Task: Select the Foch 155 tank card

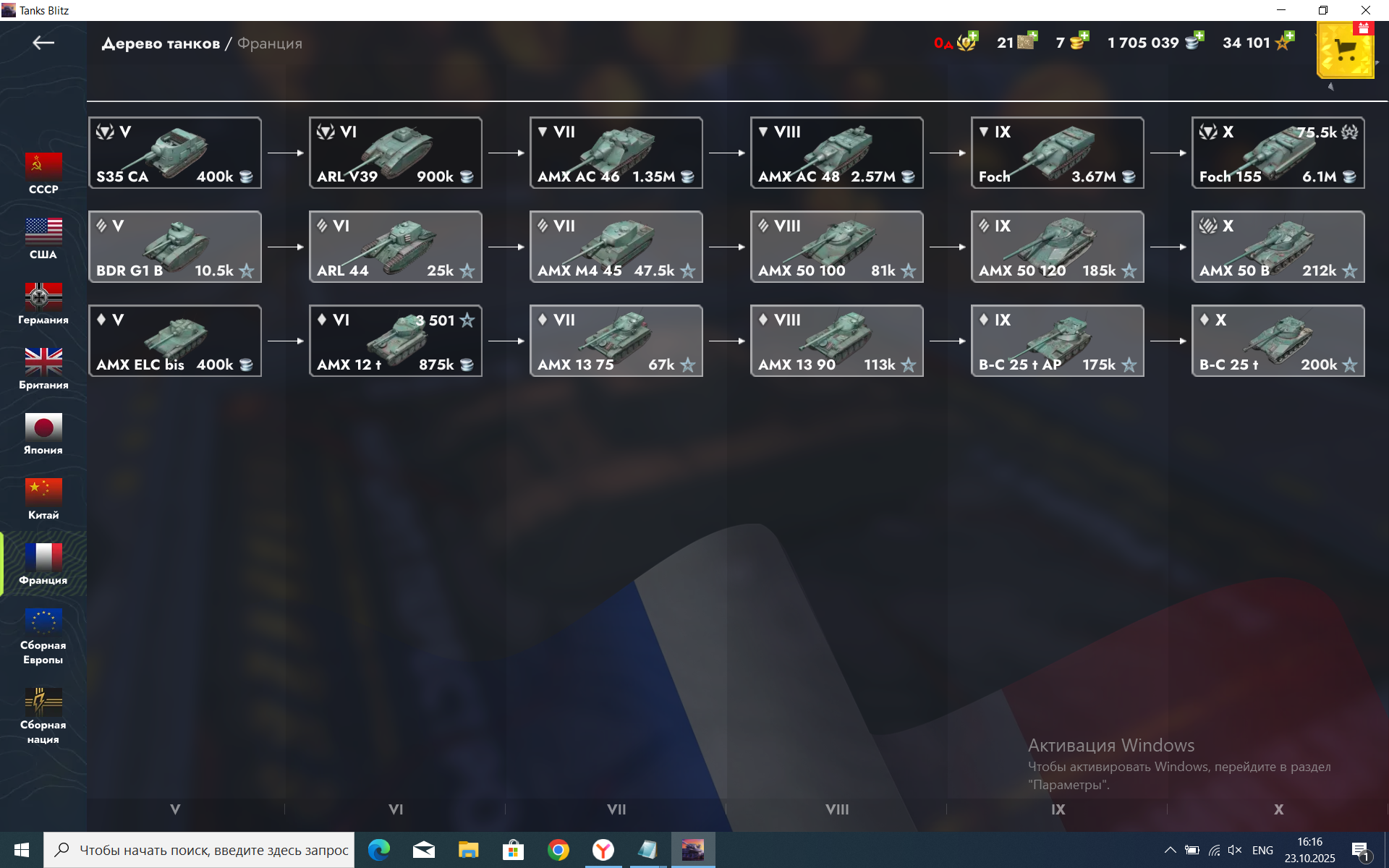Action: pyautogui.click(x=1278, y=153)
